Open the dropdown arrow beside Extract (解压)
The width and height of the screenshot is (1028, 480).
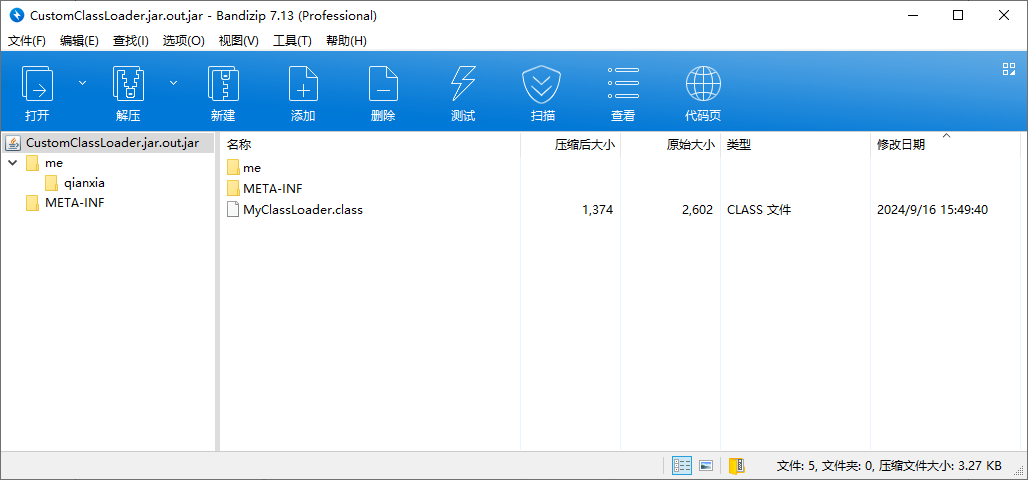(174, 82)
